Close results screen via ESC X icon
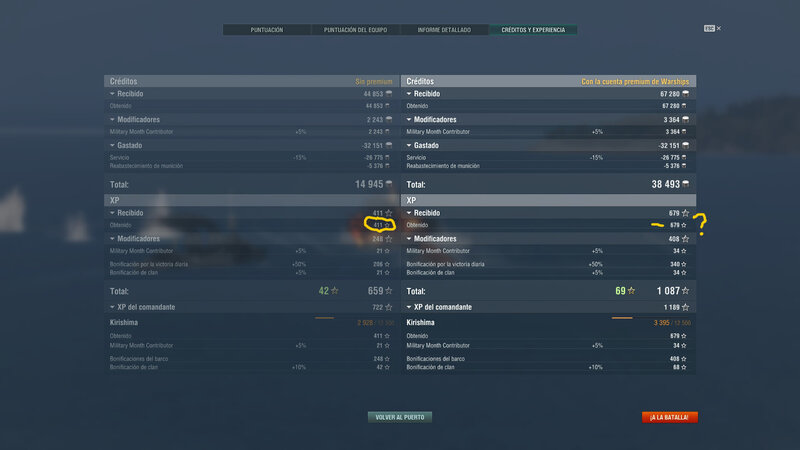The image size is (800, 450). point(712,29)
